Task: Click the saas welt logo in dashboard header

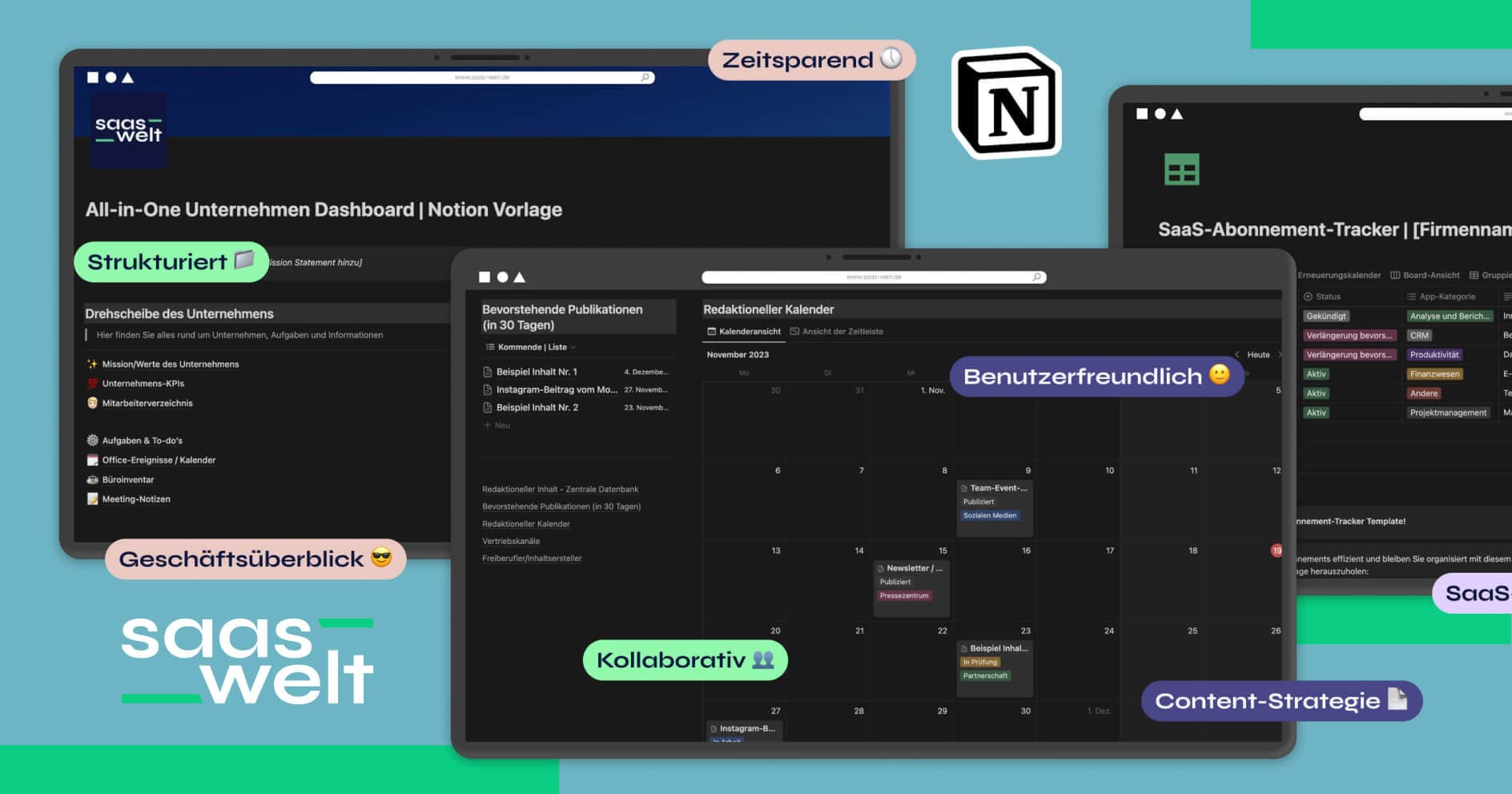Action: [128, 130]
